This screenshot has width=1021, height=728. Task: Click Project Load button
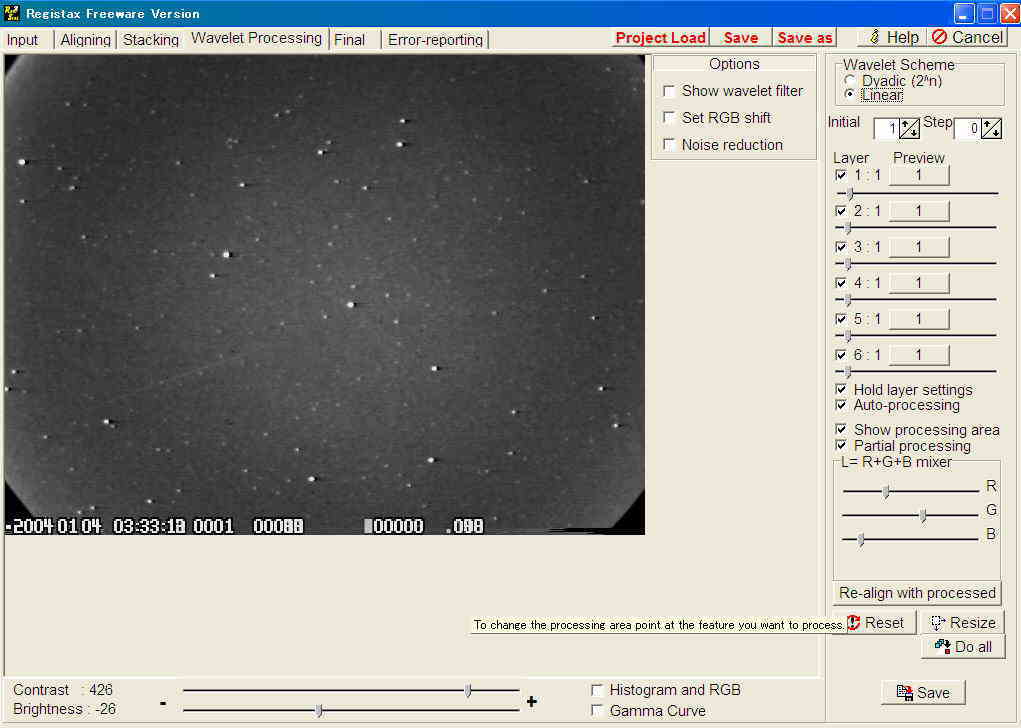[660, 38]
